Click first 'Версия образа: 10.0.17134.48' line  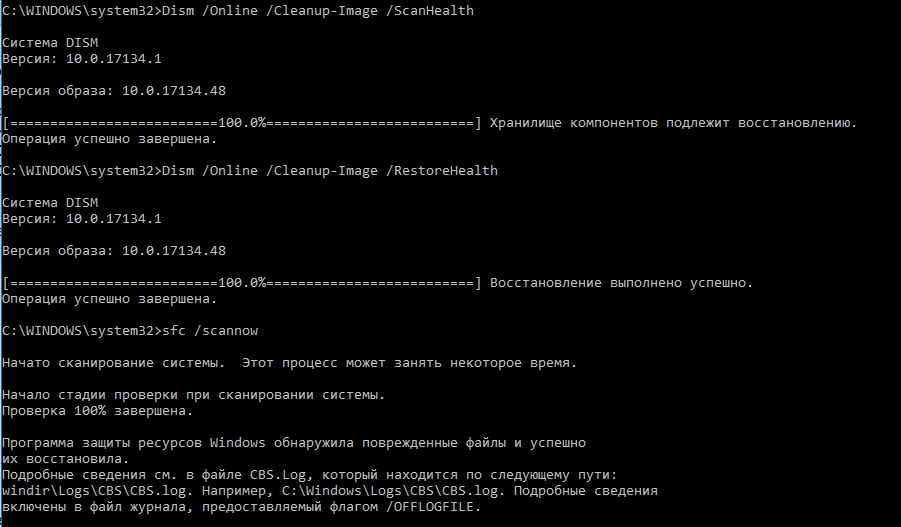point(114,91)
